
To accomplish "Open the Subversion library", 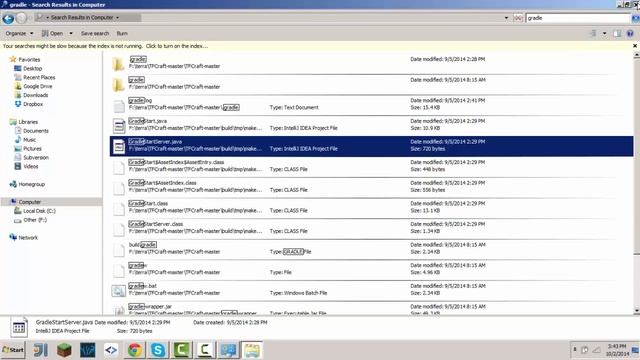I will 36,158.
